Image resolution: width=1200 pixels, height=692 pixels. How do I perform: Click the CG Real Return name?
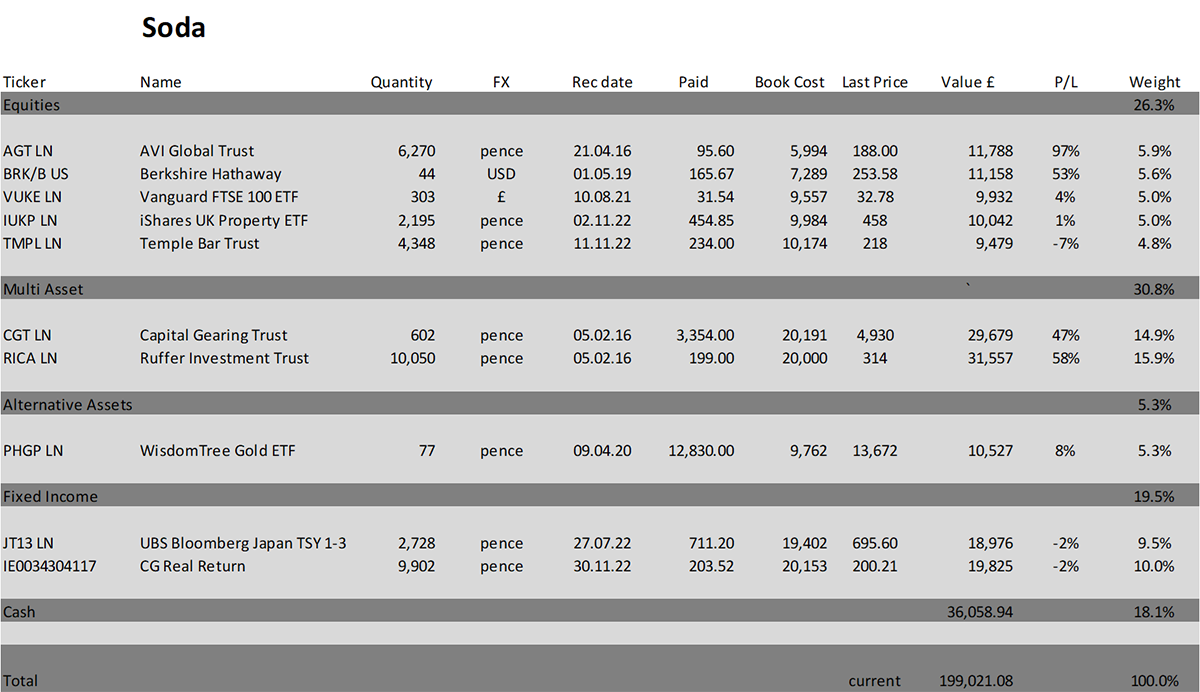point(192,566)
